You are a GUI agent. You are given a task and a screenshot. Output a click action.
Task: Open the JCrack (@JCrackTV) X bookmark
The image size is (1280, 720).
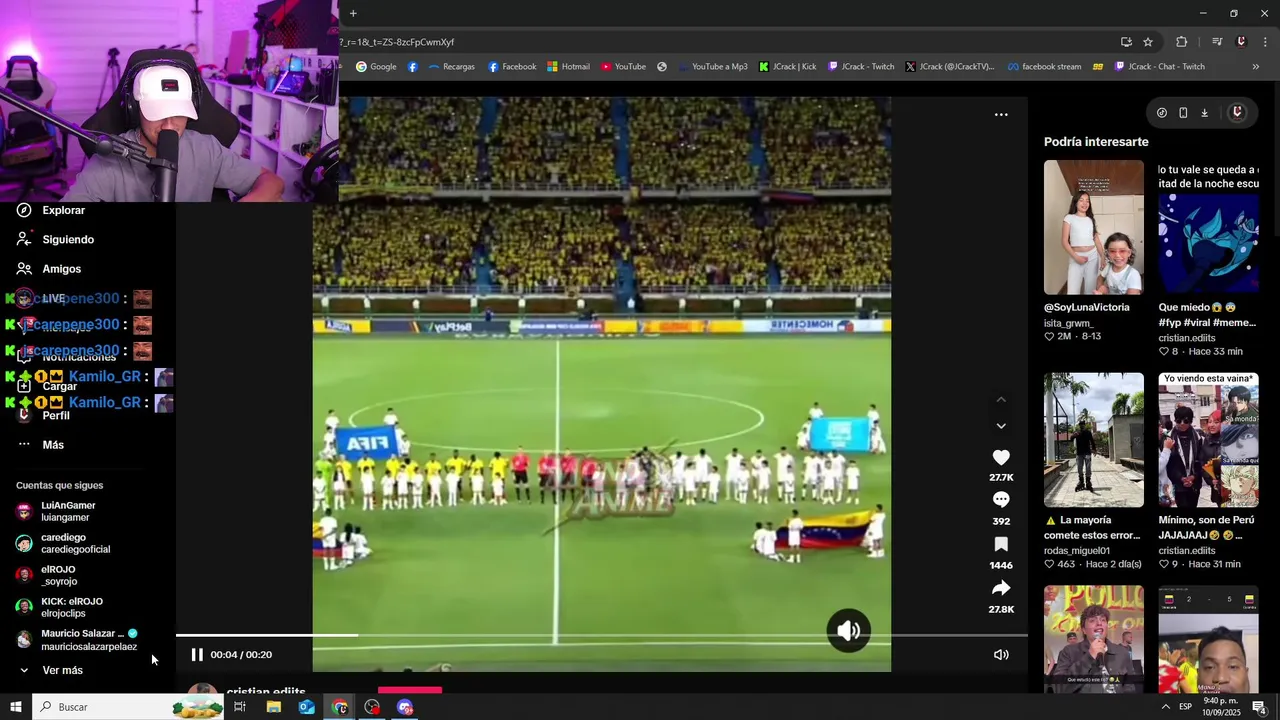point(950,67)
